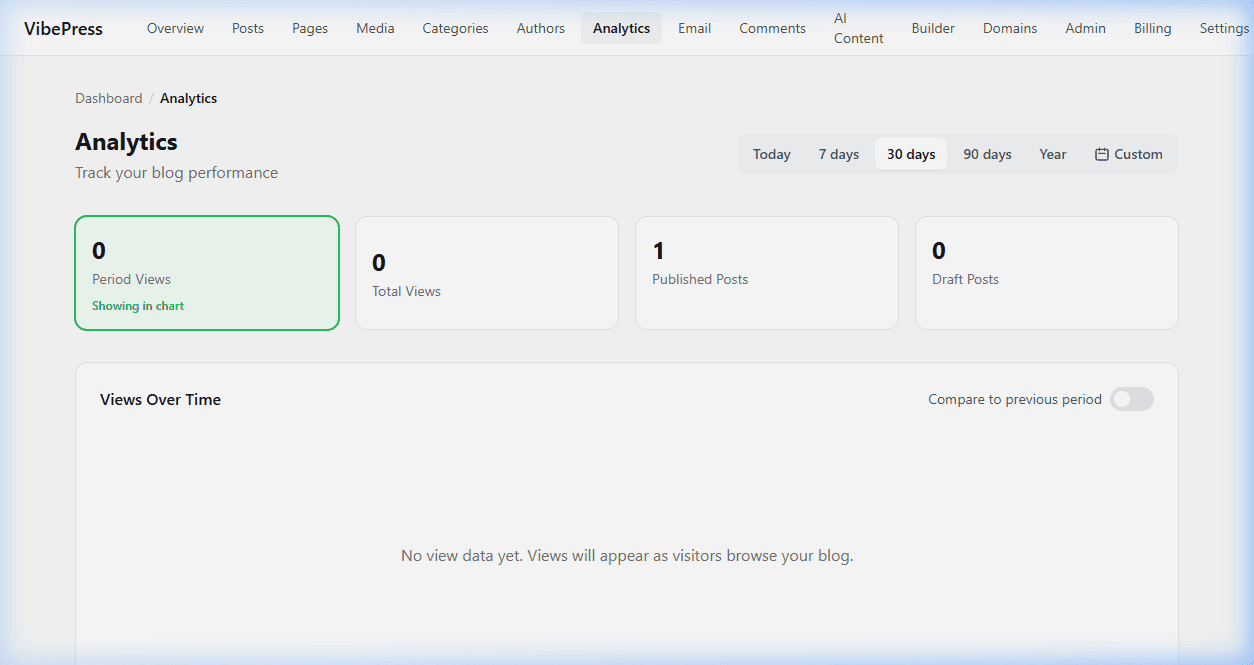Click Dashboard breadcrumb link
The image size is (1254, 665).
[x=108, y=98]
